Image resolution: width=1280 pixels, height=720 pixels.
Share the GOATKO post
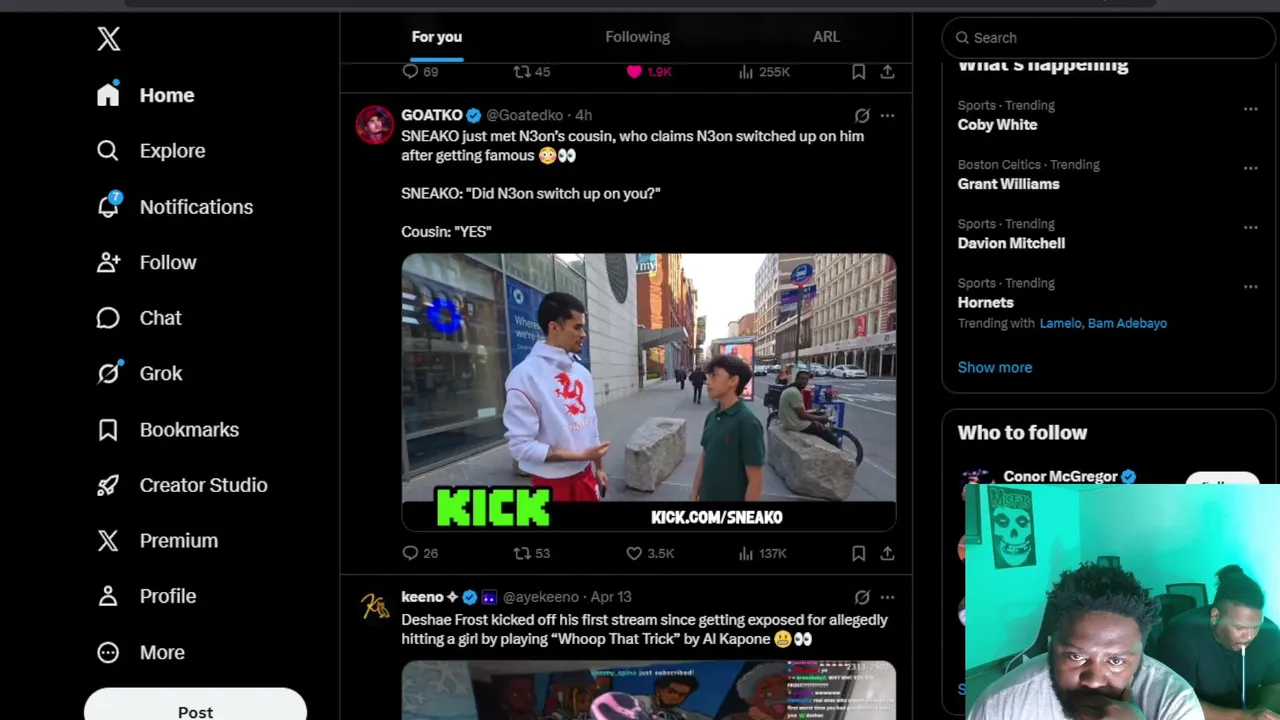pos(887,553)
